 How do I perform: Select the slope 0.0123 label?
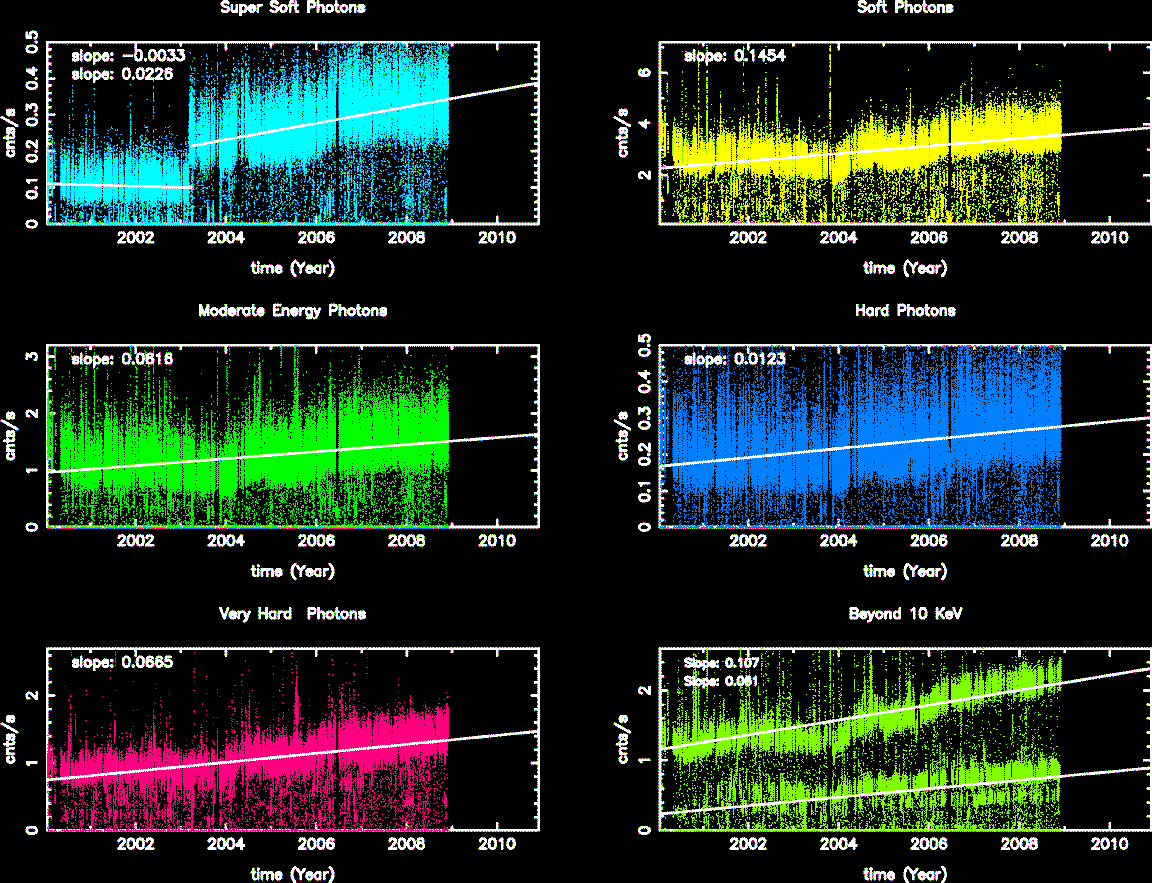[x=734, y=359]
